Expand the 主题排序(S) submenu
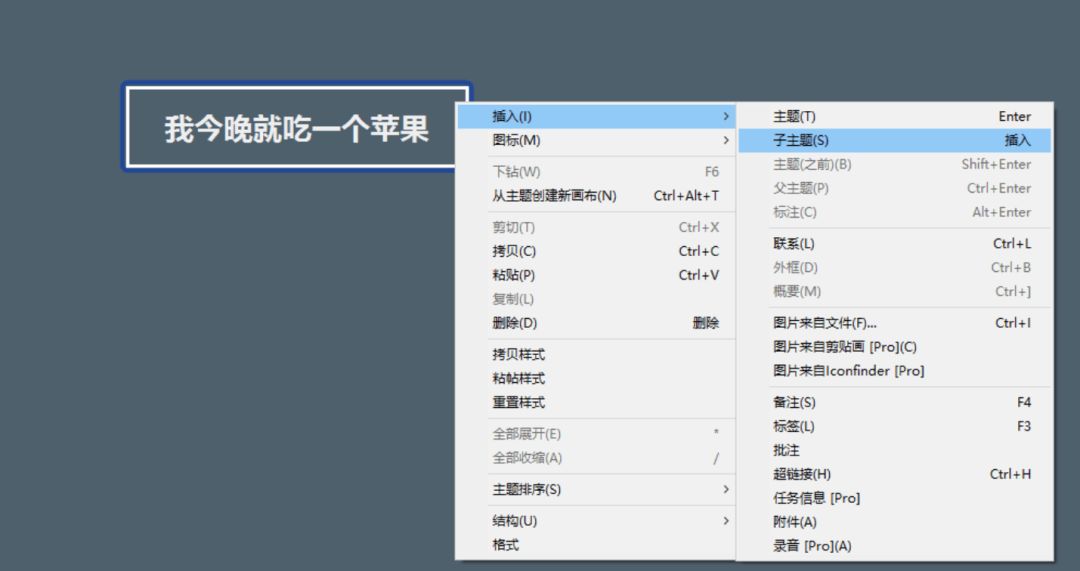The image size is (1080, 571). click(596, 490)
